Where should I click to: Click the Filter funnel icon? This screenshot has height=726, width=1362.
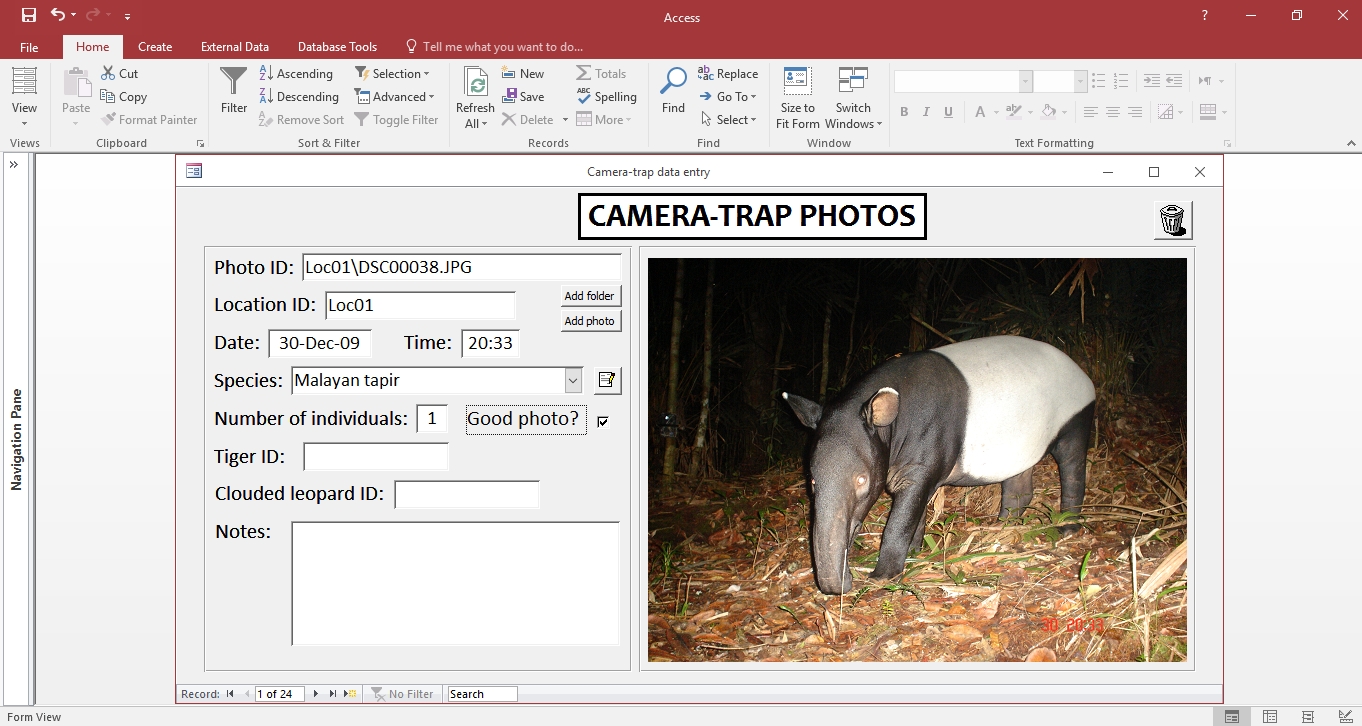point(233,82)
